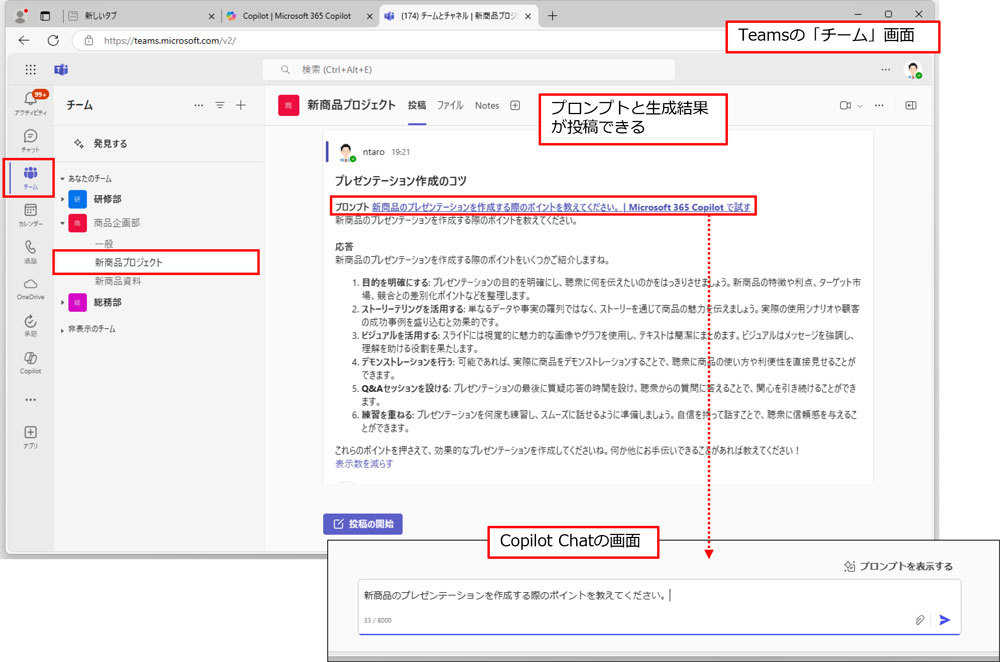This screenshot has height=662, width=1000.
Task: Attach a file using the paperclip icon
Action: [919, 620]
